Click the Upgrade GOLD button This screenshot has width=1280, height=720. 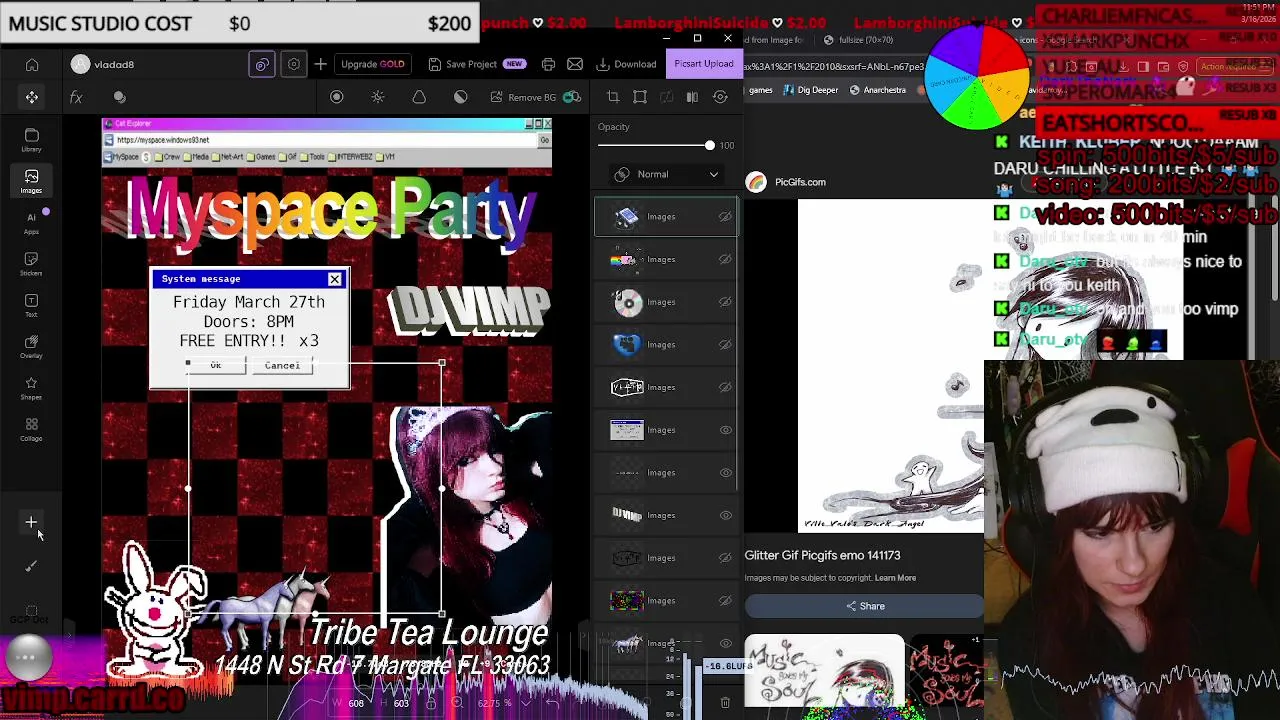click(373, 64)
